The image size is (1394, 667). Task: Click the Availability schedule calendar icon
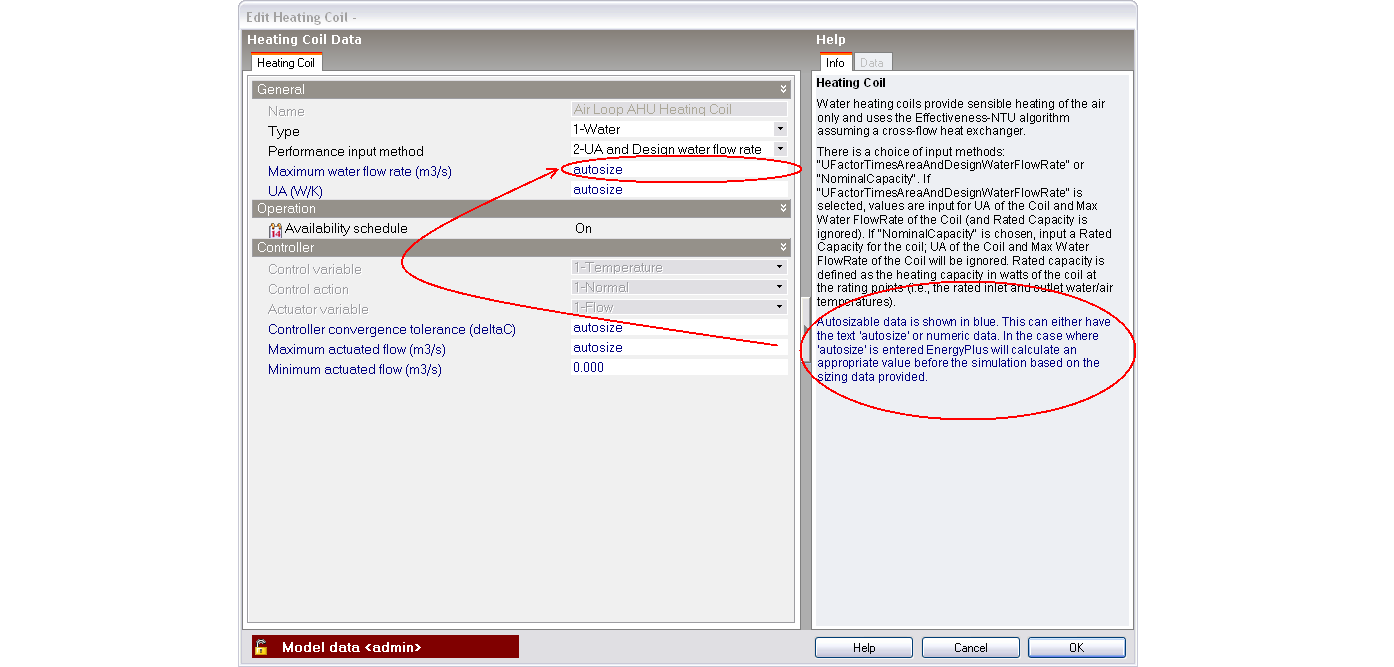pos(276,229)
